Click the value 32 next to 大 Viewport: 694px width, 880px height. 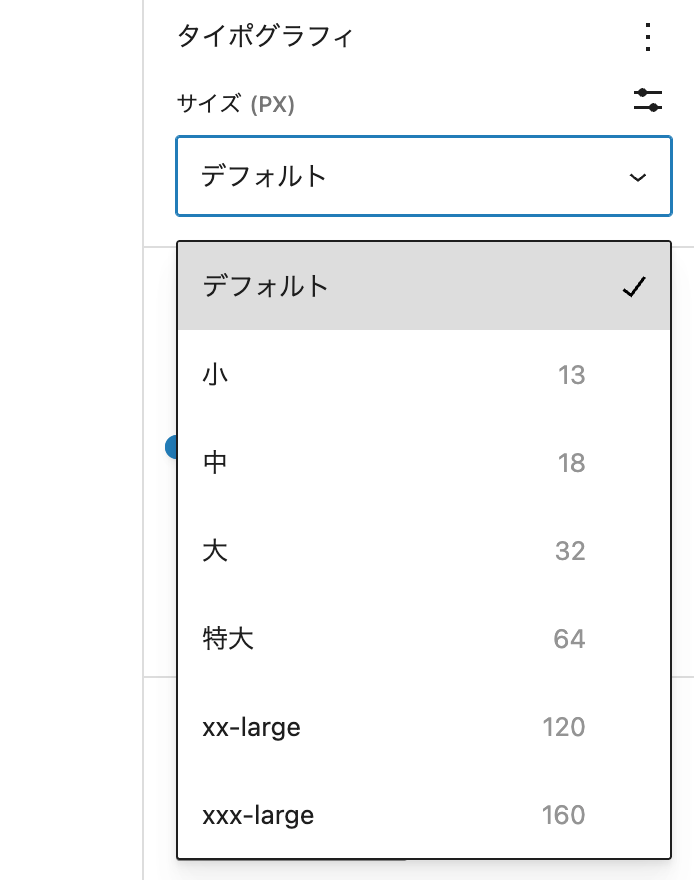click(x=573, y=550)
